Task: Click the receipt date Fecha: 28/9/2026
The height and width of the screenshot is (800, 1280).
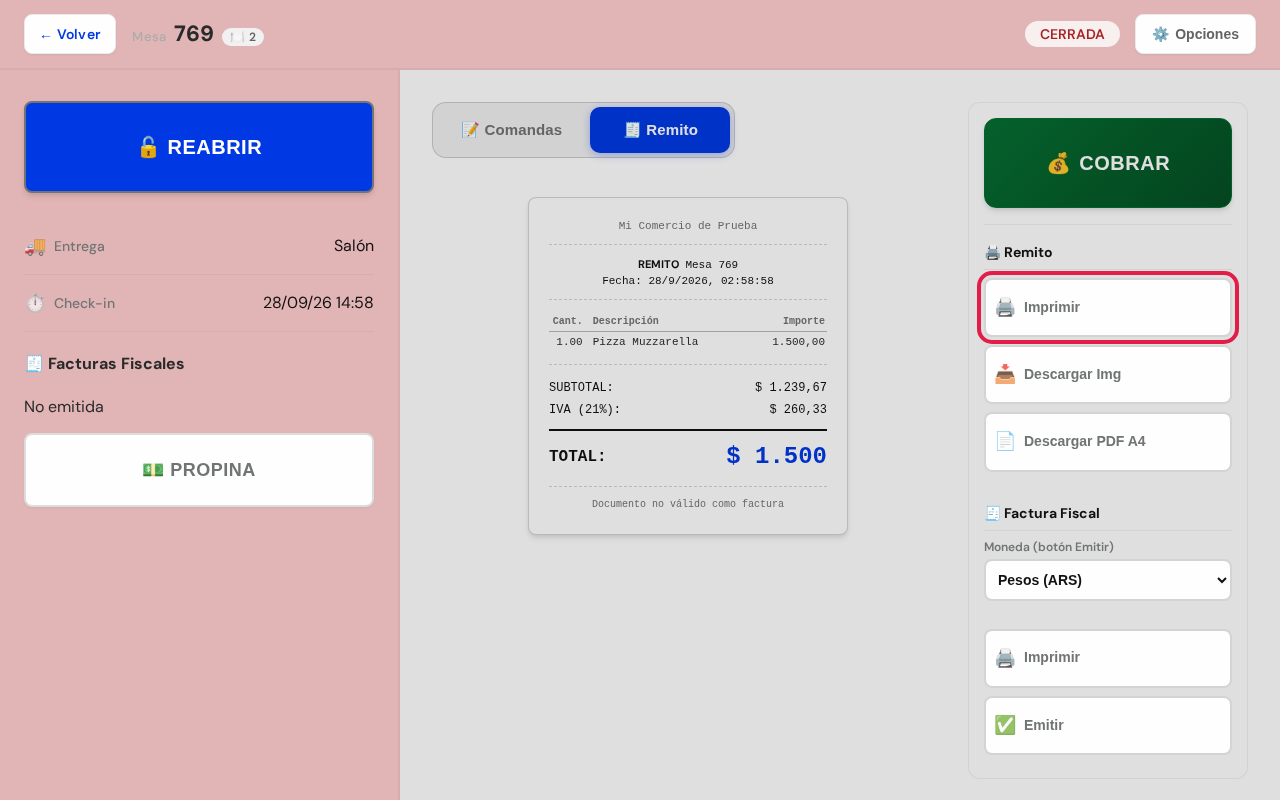Action: 688,281
